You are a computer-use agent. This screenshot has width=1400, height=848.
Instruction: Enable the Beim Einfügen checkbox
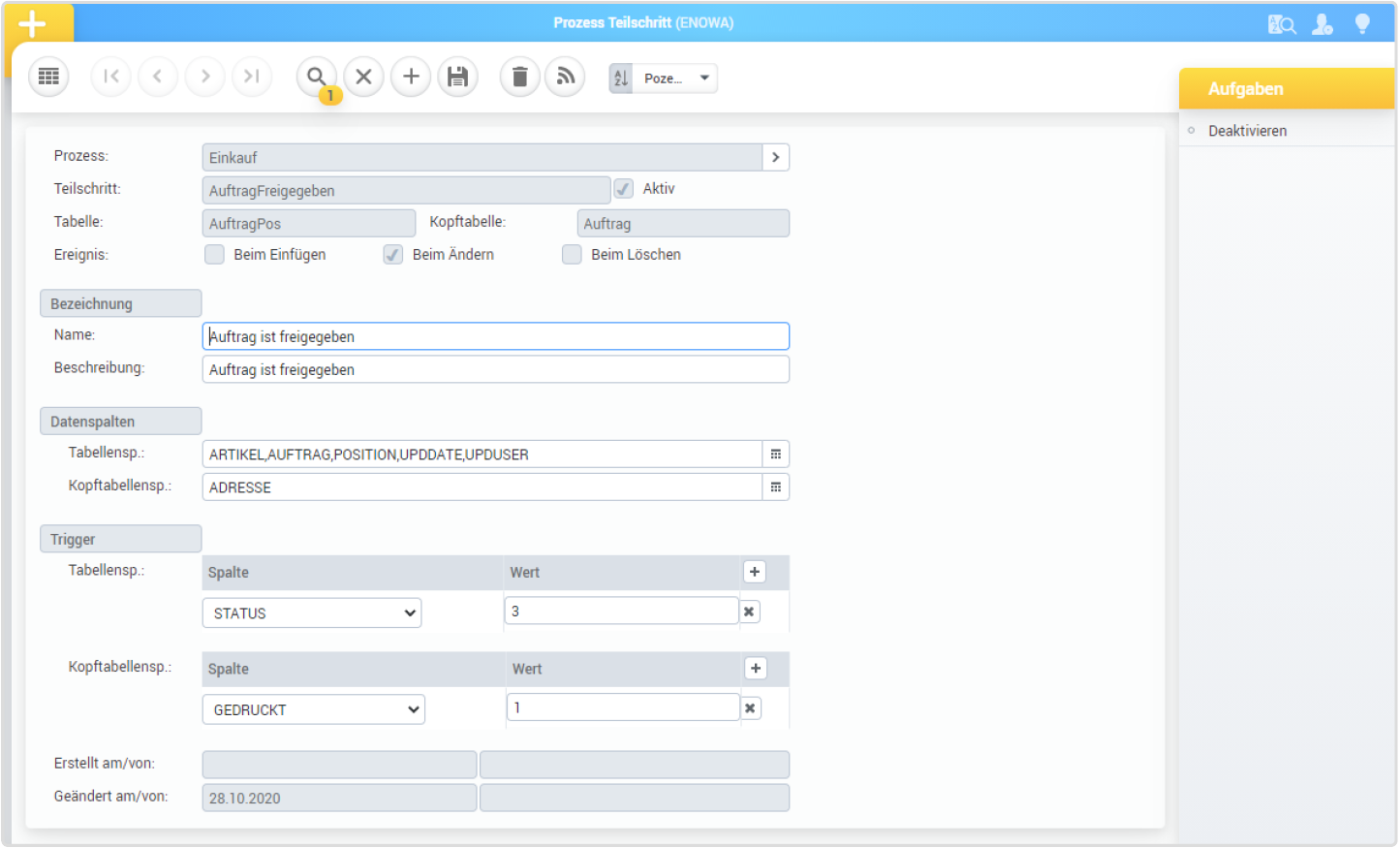click(215, 255)
